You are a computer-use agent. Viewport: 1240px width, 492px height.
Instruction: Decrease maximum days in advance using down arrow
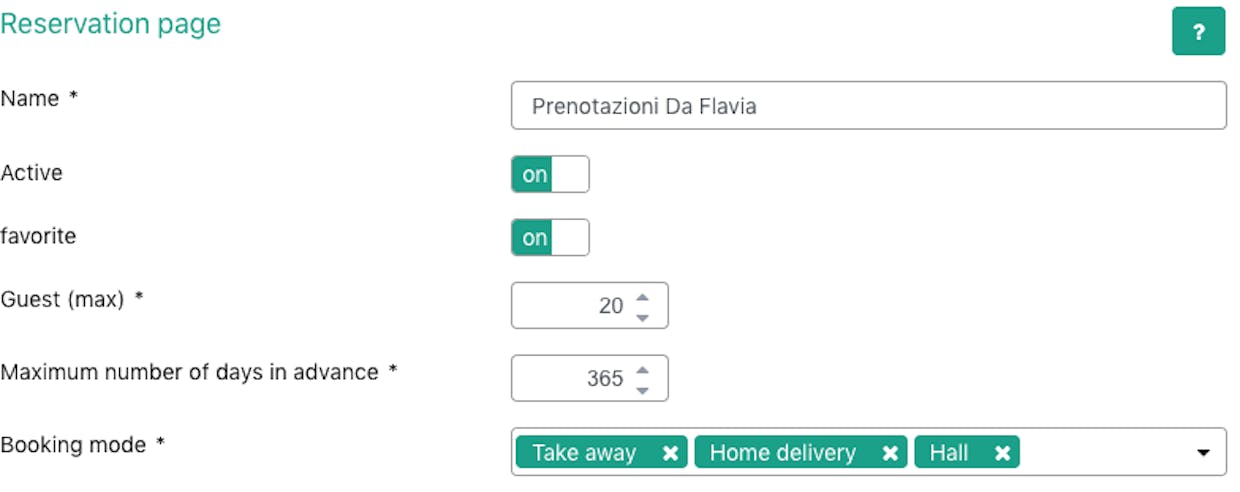point(642,389)
